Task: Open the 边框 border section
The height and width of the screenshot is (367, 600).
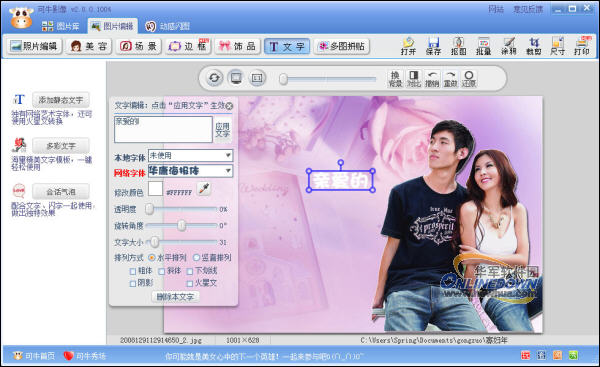Action: point(188,46)
